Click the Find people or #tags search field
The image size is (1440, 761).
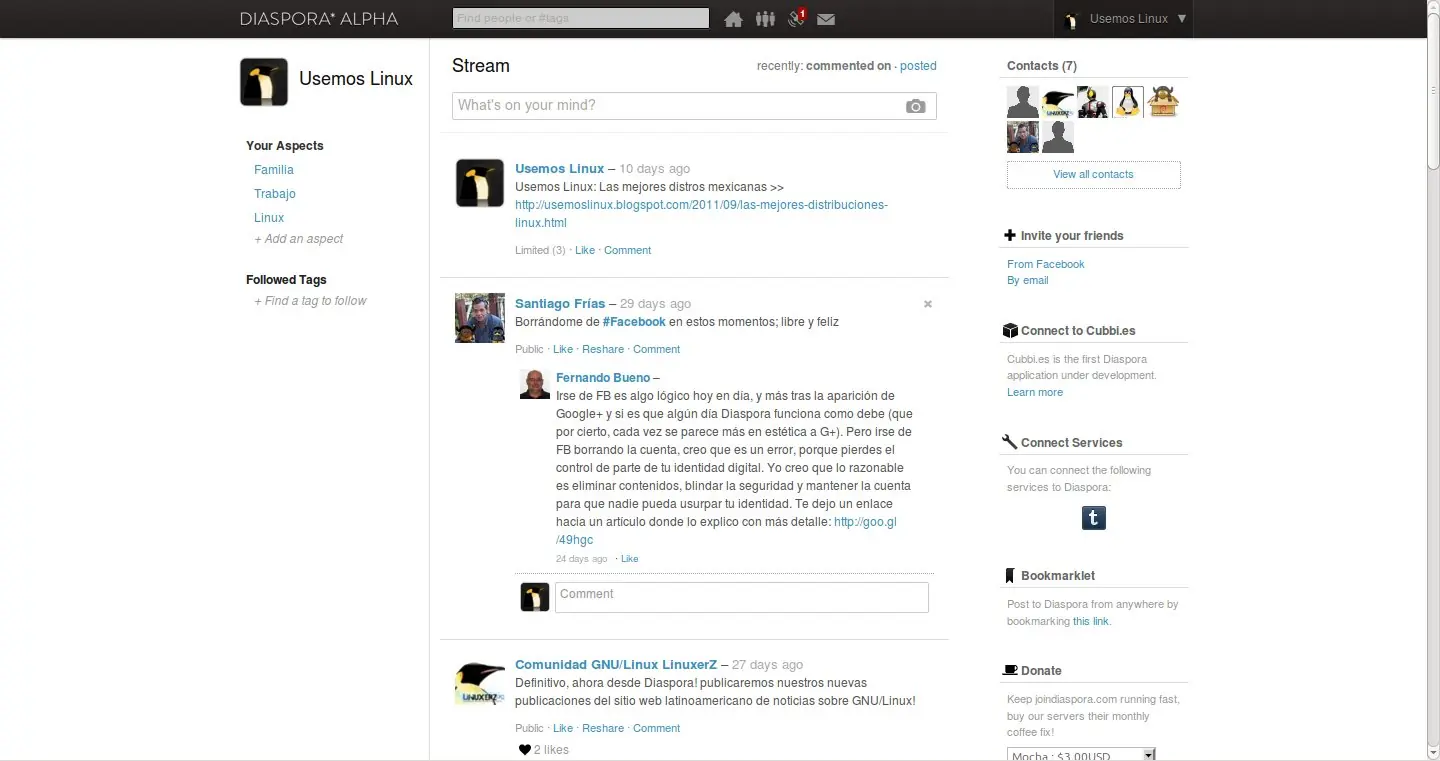580,18
